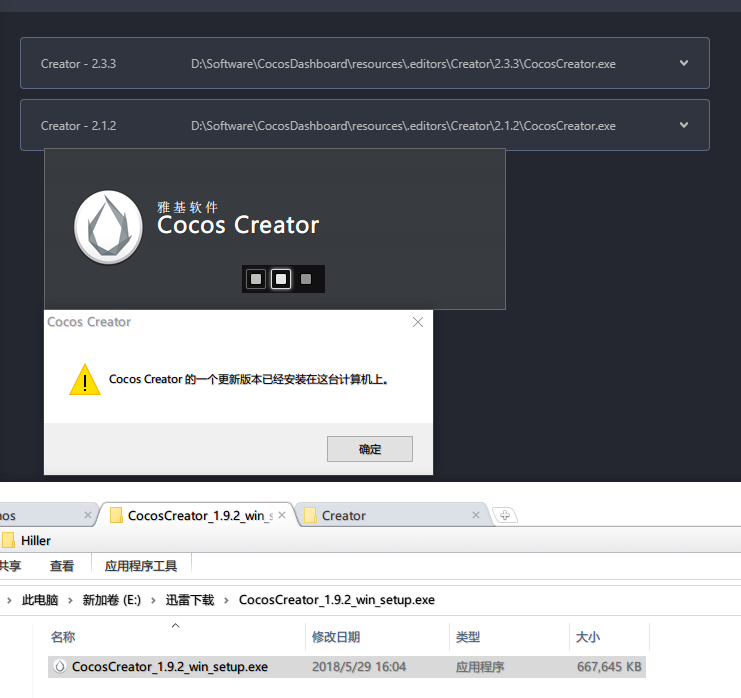Click folder icon on Creator tab
Image resolution: width=741 pixels, height=698 pixels.
coord(310,515)
